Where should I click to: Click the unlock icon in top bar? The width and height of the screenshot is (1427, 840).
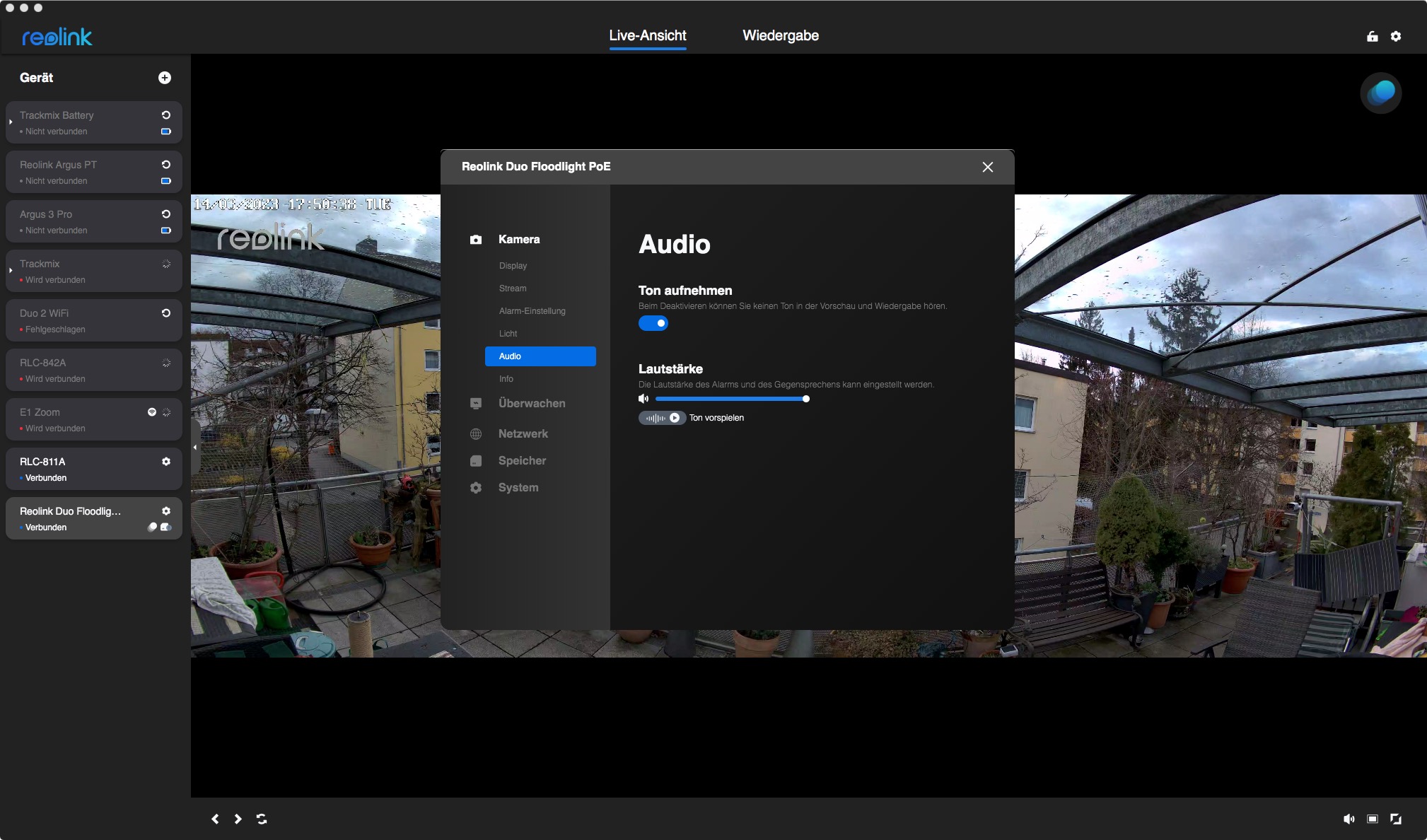1373,37
